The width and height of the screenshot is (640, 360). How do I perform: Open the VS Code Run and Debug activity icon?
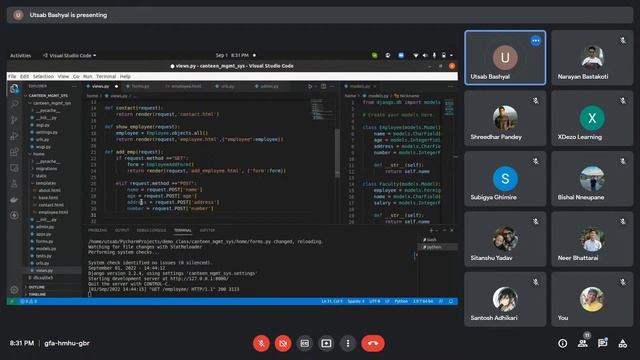coord(14,136)
